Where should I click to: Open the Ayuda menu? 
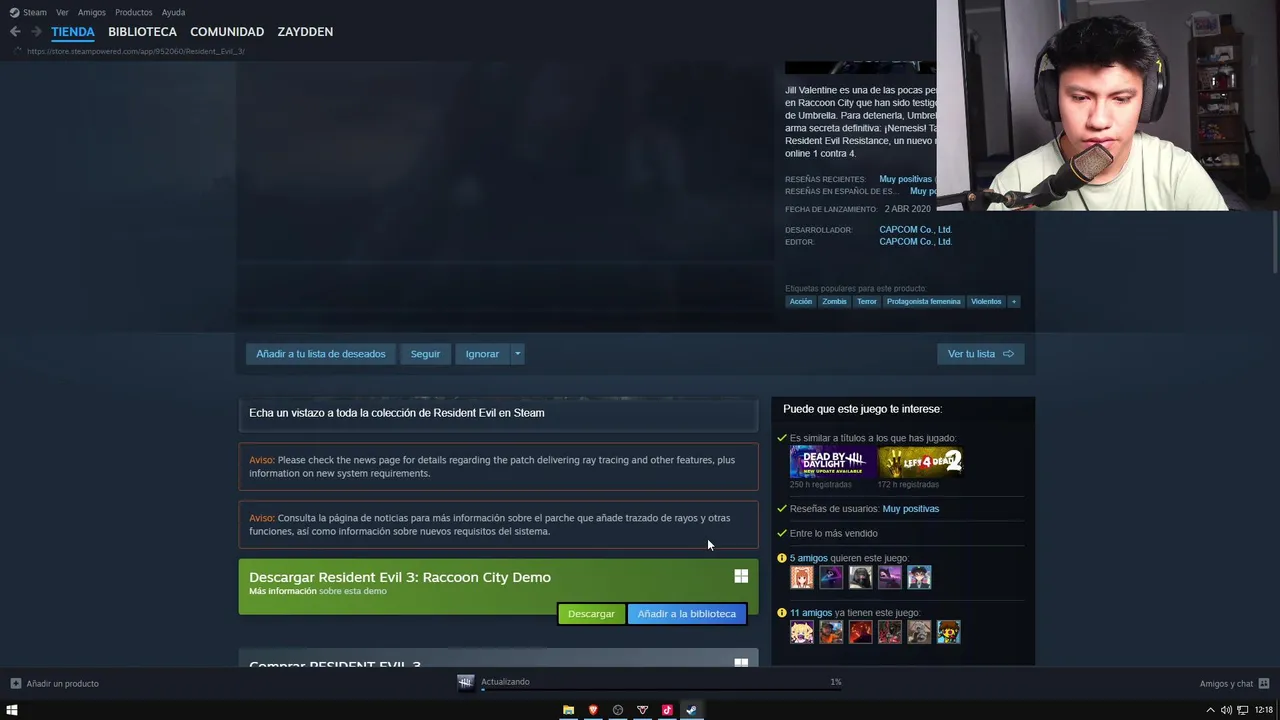click(x=173, y=12)
